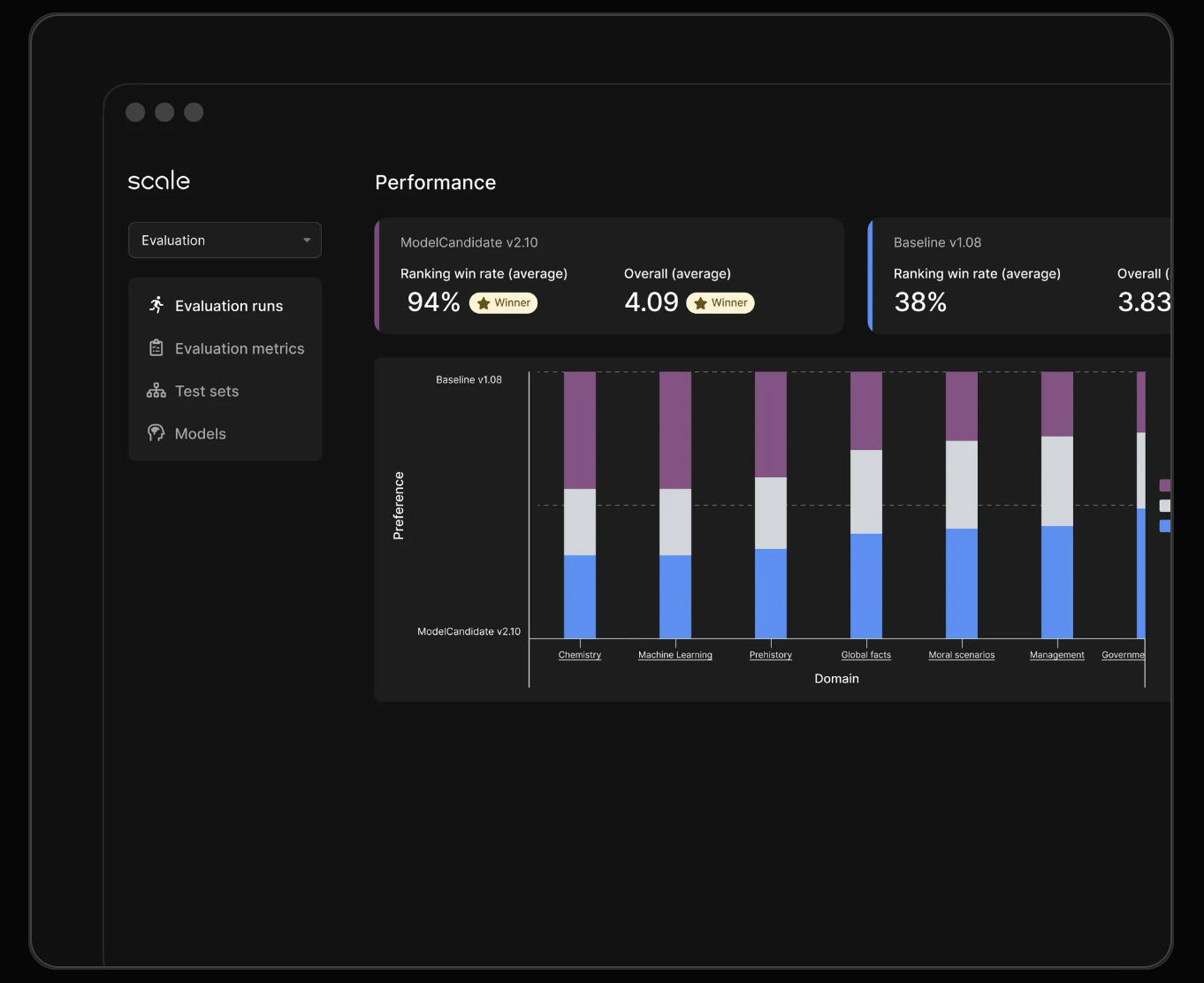This screenshot has height=983, width=1204.
Task: Select Test sets in the sidebar
Action: (207, 391)
